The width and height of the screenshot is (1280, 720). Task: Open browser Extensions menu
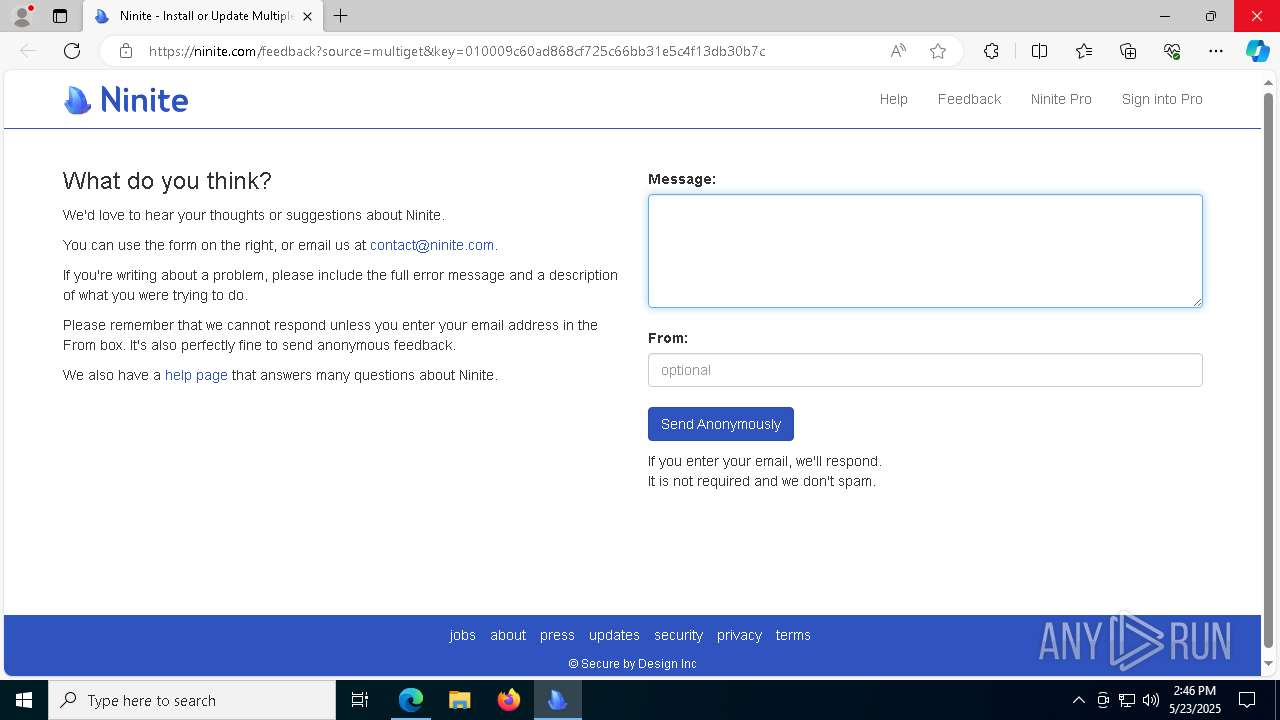click(991, 51)
